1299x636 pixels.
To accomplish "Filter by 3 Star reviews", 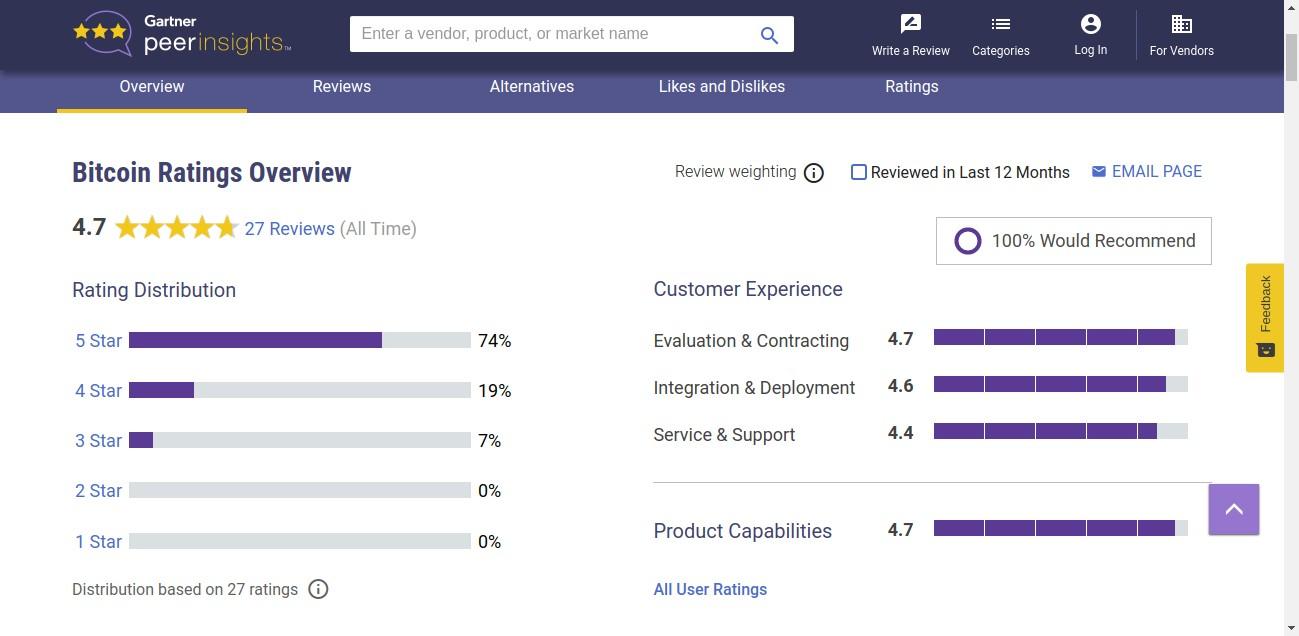I will [98, 441].
